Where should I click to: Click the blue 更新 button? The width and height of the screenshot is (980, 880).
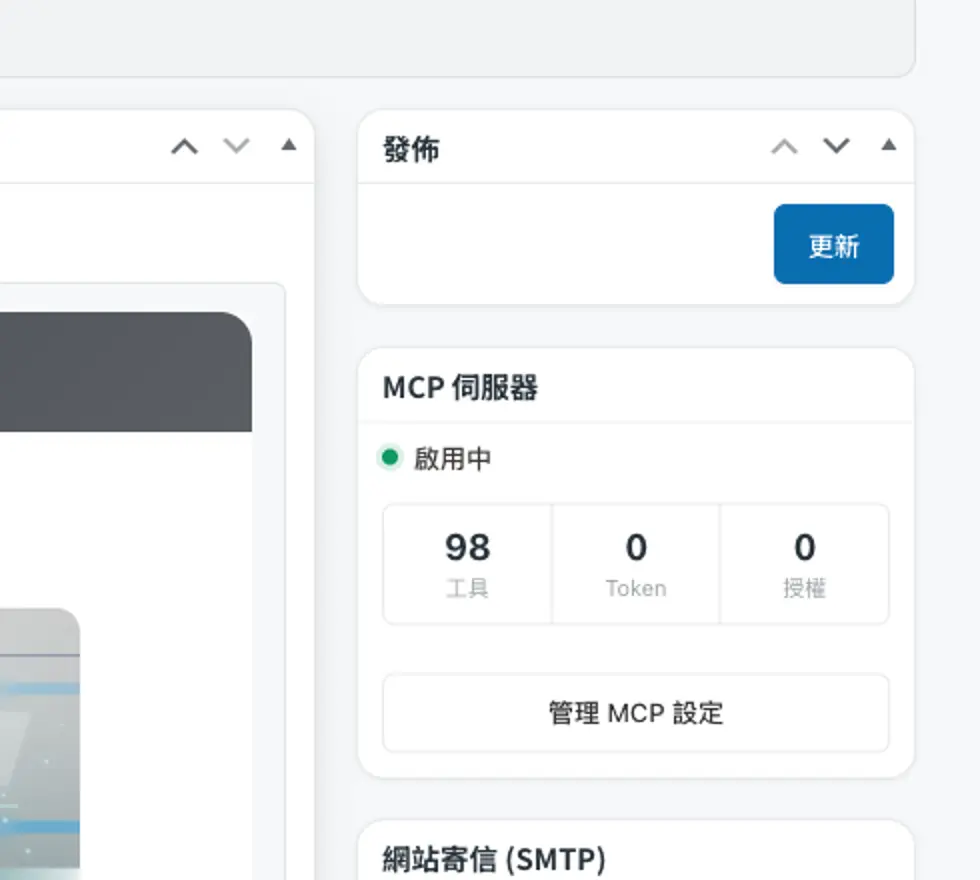coord(833,244)
